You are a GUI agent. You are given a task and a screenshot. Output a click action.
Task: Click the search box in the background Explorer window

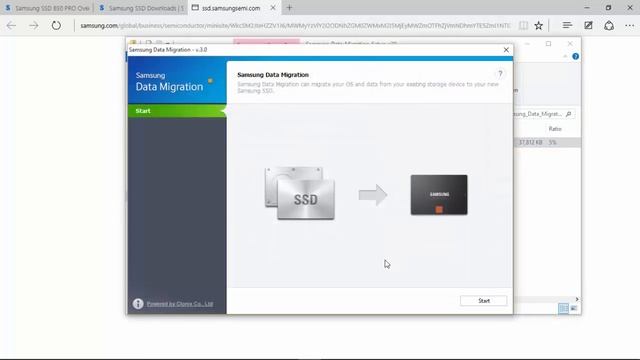coord(543,114)
